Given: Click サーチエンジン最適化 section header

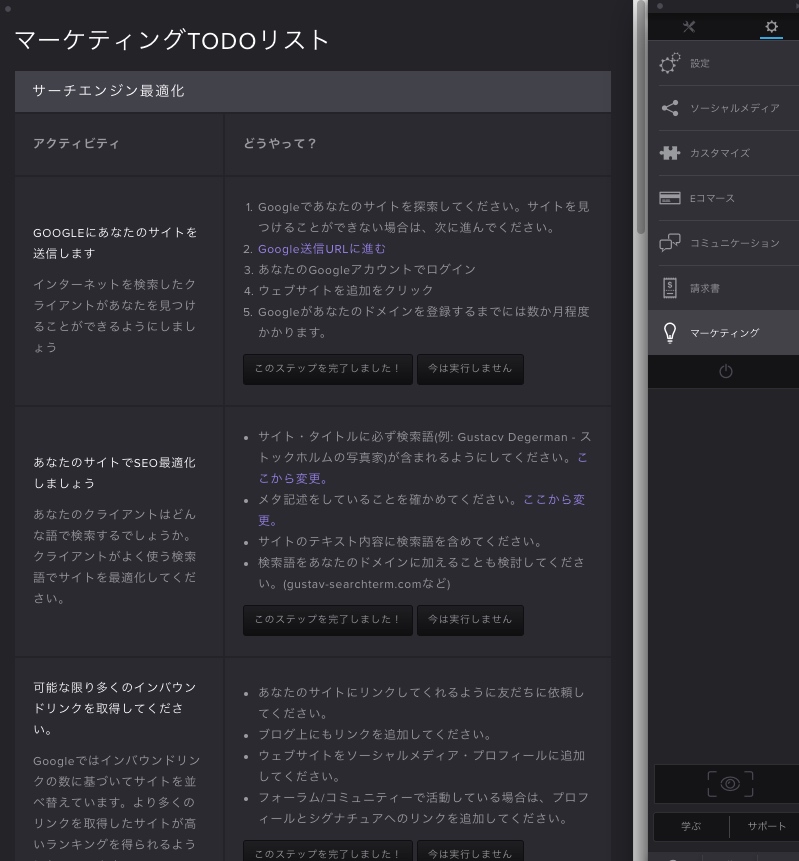Looking at the screenshot, I should (312, 91).
